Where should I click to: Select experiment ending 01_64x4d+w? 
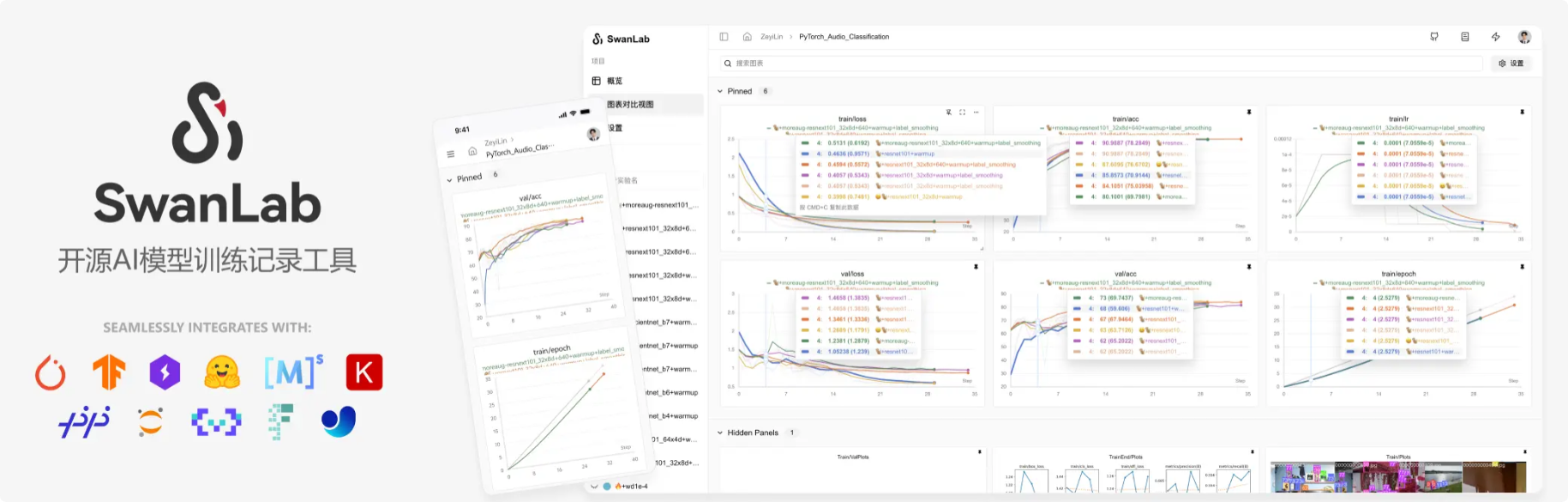675,439
